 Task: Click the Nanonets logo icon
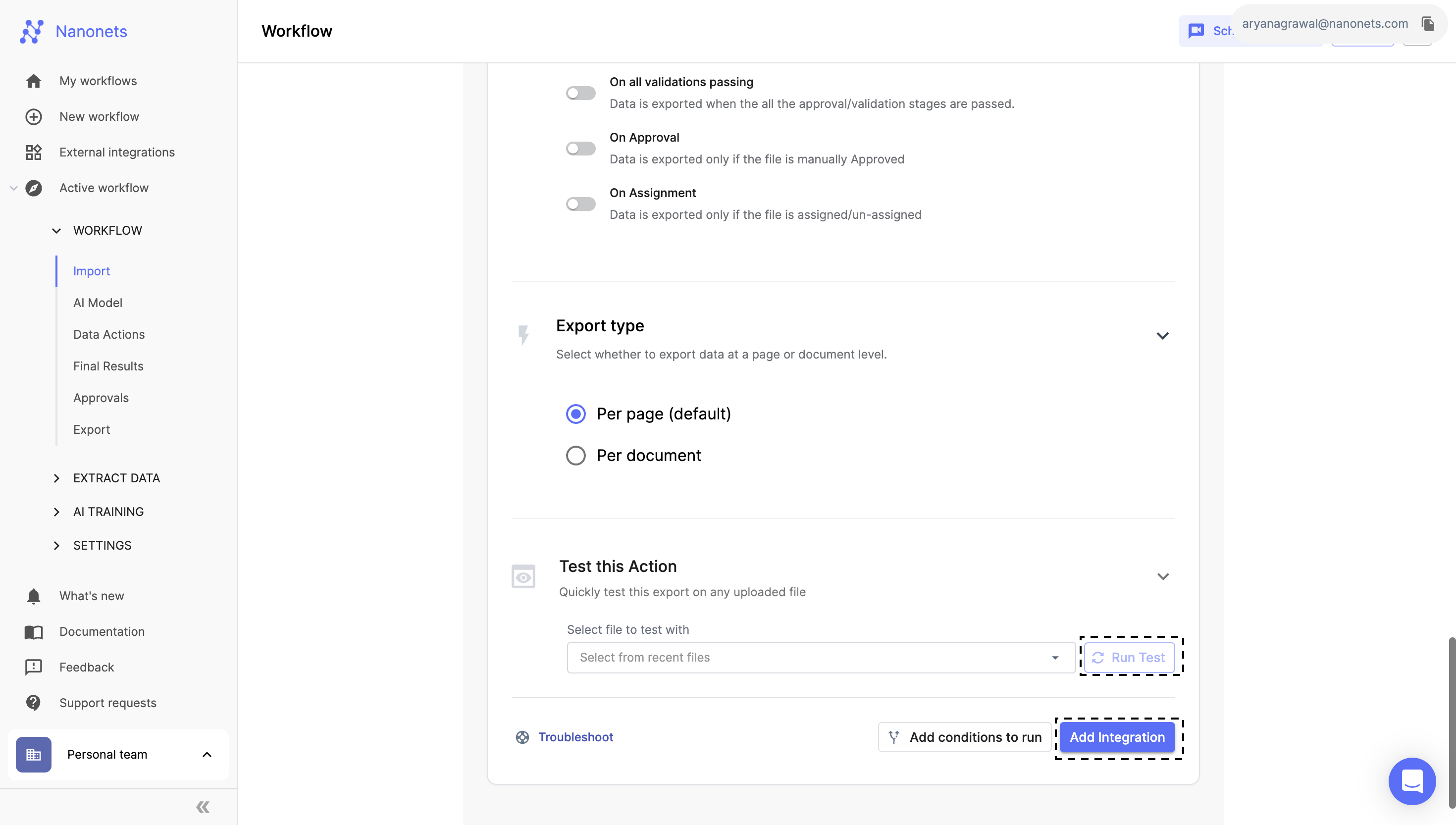coord(32,31)
